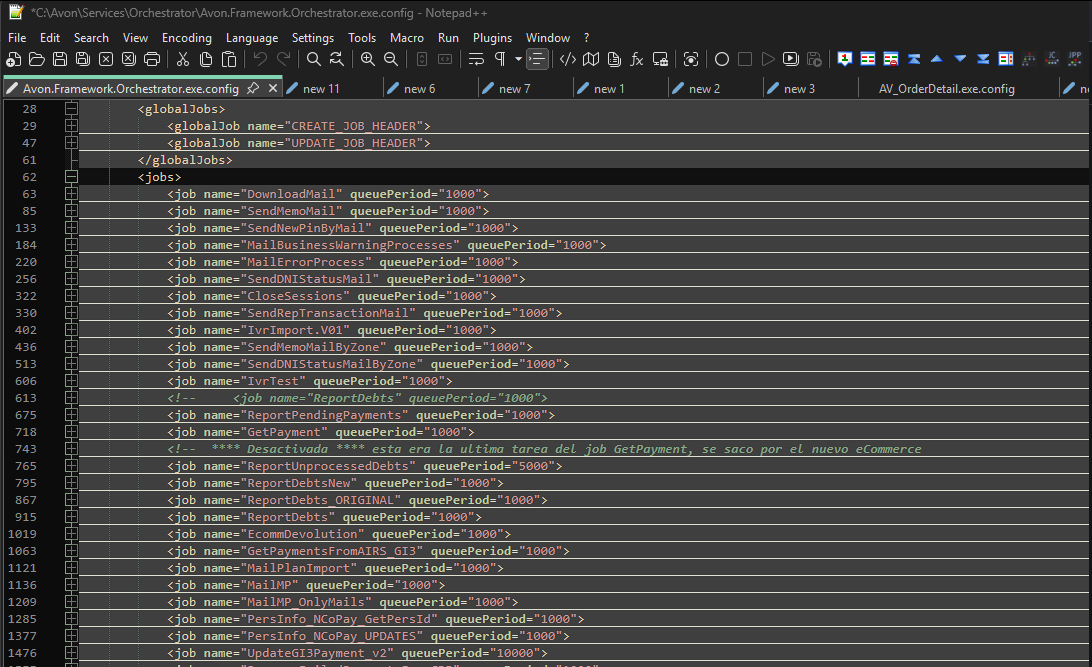Viewport: 1092px width, 667px height.
Task: Open the Plugins menu
Action: point(492,38)
